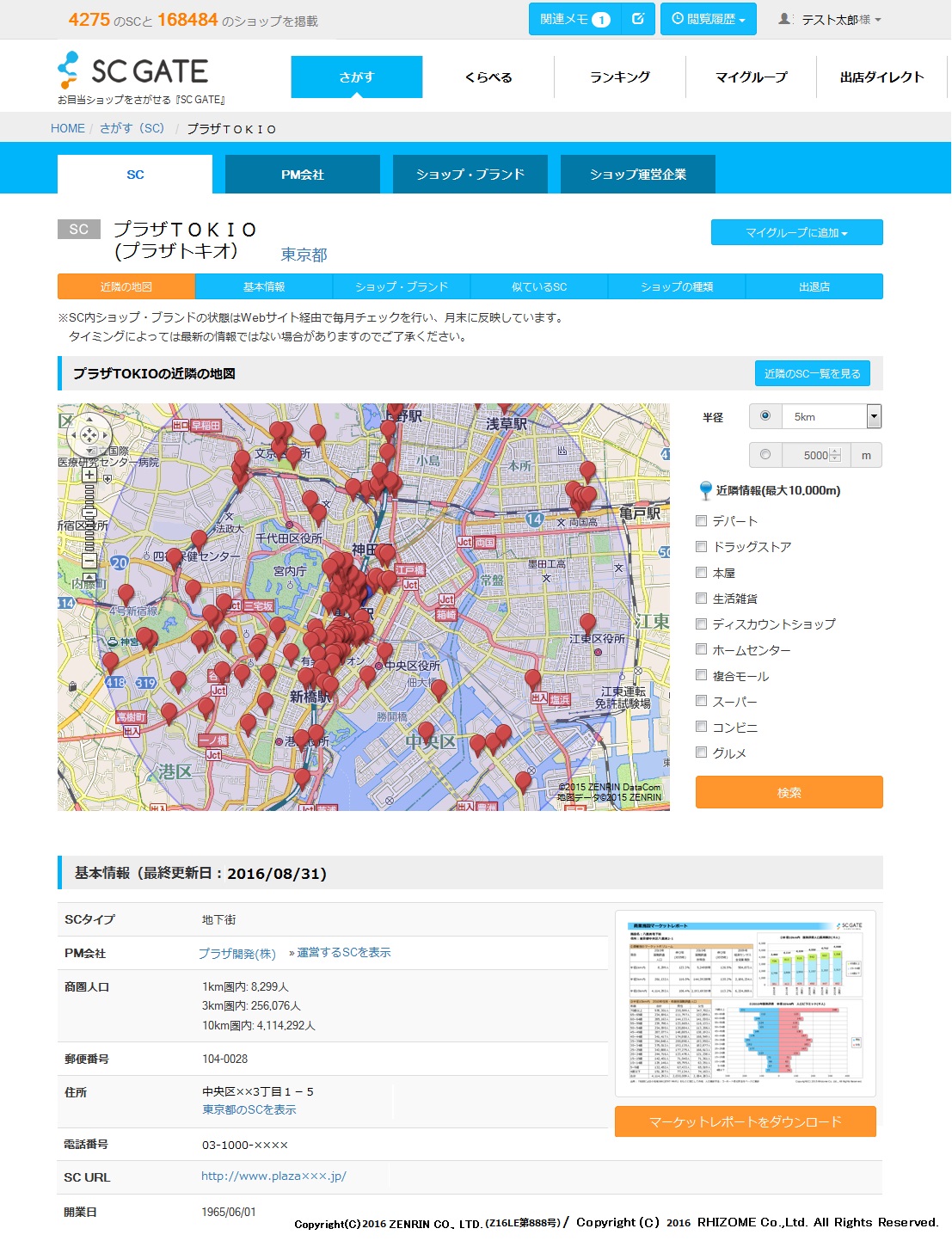952x1247 pixels.
Task: Check the 複合モール checkbox
Action: pos(701,675)
